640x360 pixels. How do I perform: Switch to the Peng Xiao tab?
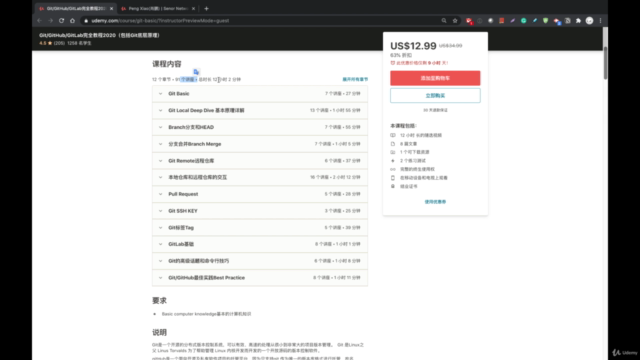click(158, 8)
